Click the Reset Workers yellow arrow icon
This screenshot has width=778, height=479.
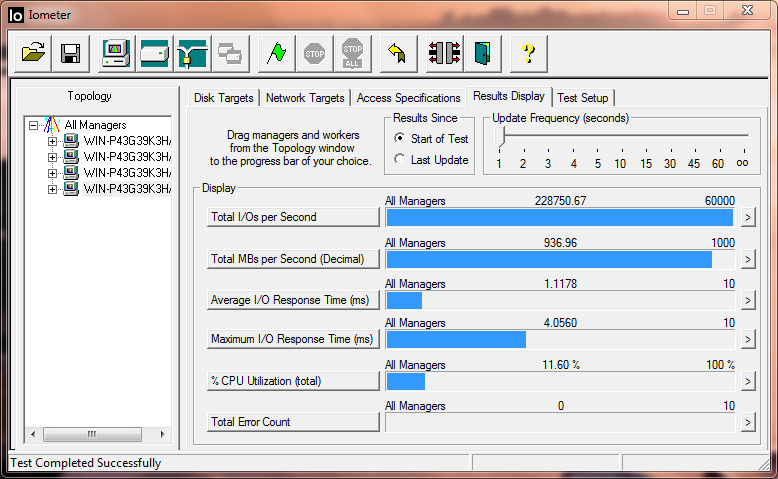(397, 53)
